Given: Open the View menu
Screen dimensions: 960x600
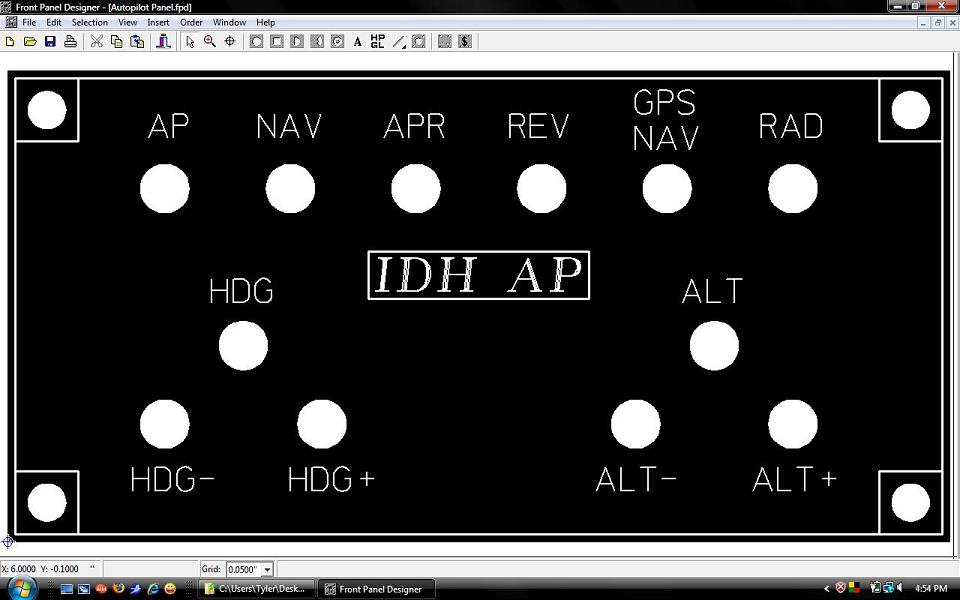Looking at the screenshot, I should pos(127,23).
